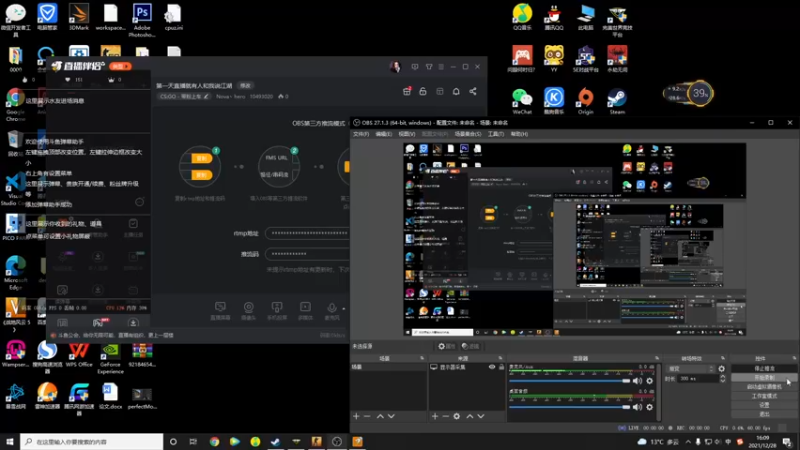Mute the 桌面音频 channel speaker icon
The width and height of the screenshot is (800, 450).
(x=637, y=407)
